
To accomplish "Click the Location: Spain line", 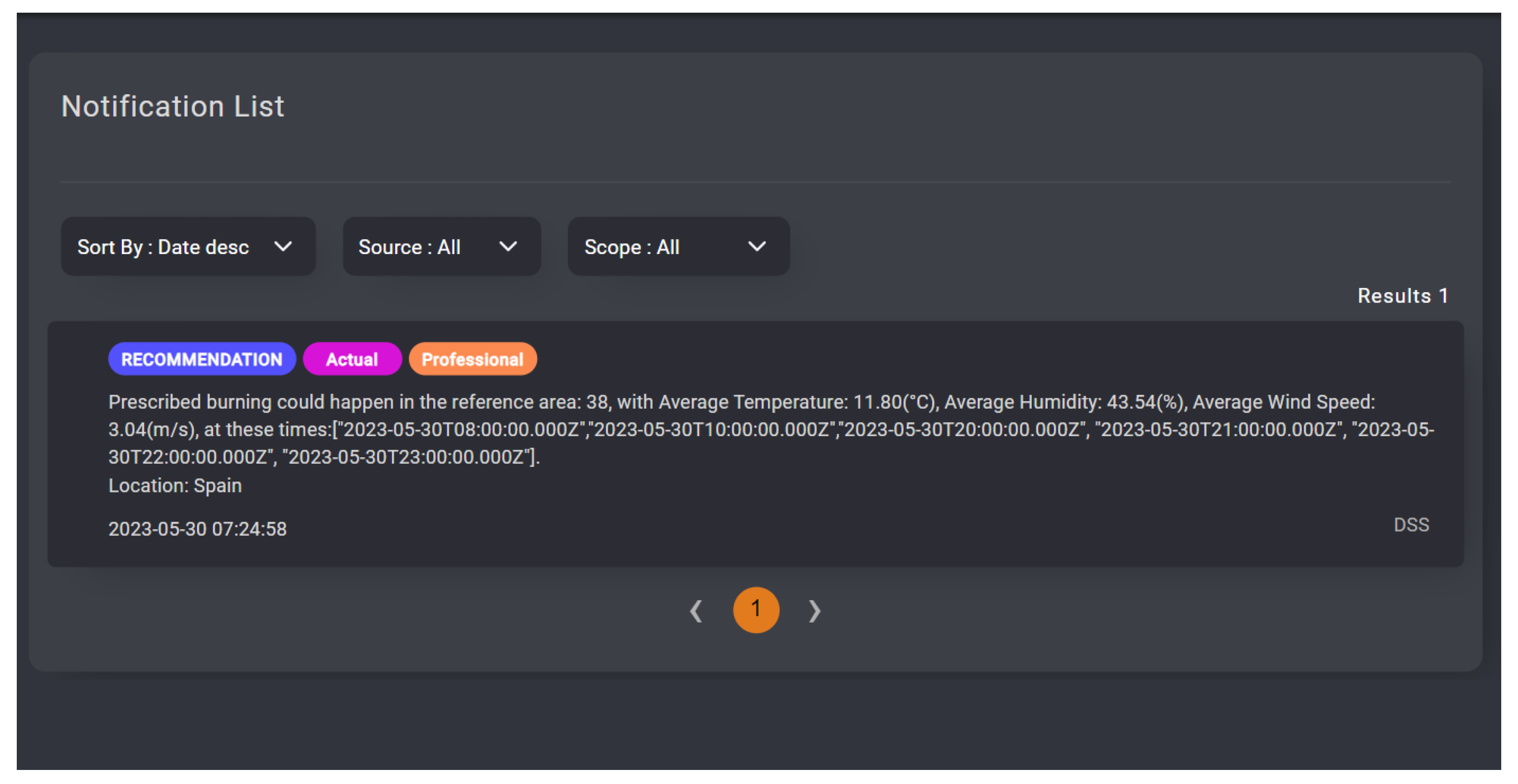I will coord(175,486).
